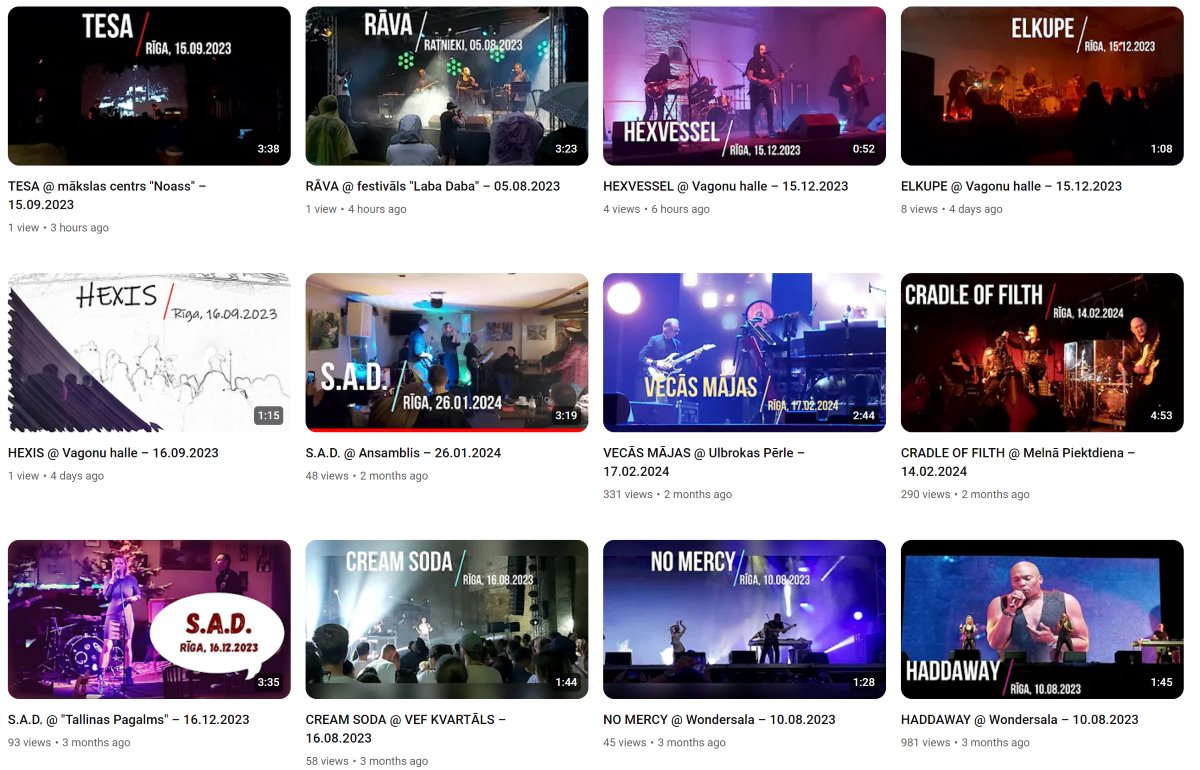Click title RĀVA @ festivāls "Laba Daba"
The width and height of the screenshot is (1200, 770).
point(433,186)
